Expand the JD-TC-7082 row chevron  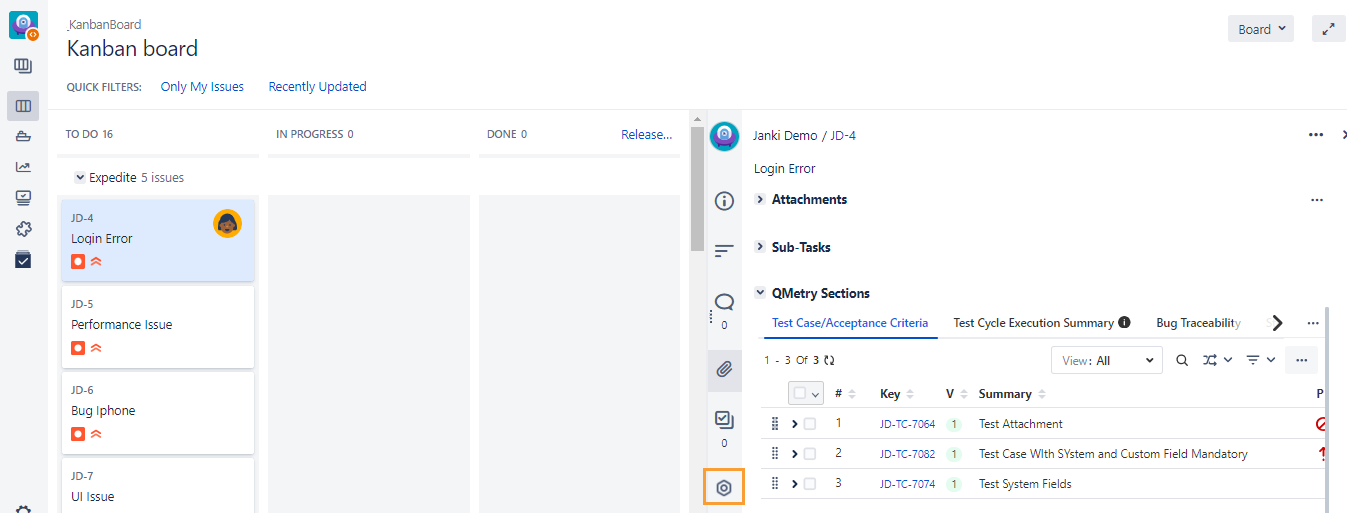pos(795,454)
